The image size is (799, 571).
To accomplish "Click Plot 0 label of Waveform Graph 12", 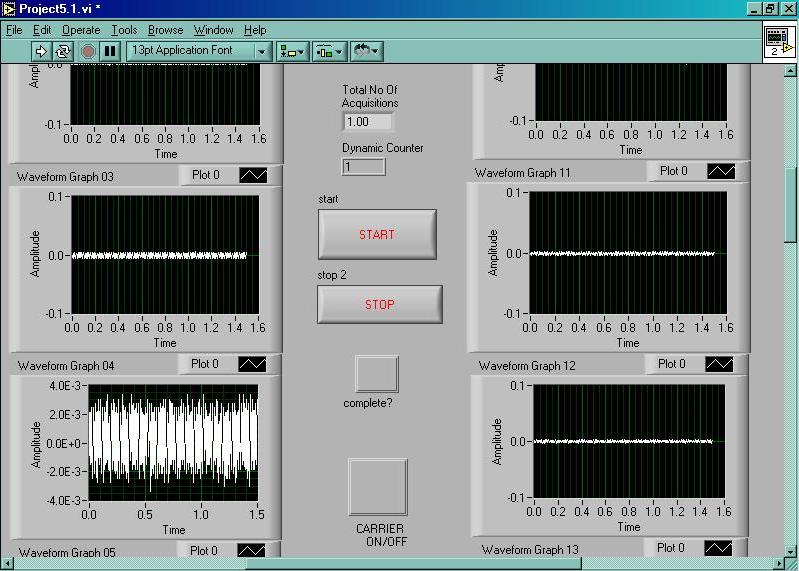I will click(672, 364).
